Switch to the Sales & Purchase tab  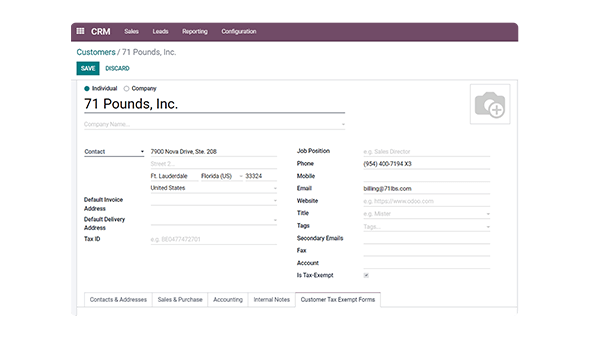coord(180,299)
